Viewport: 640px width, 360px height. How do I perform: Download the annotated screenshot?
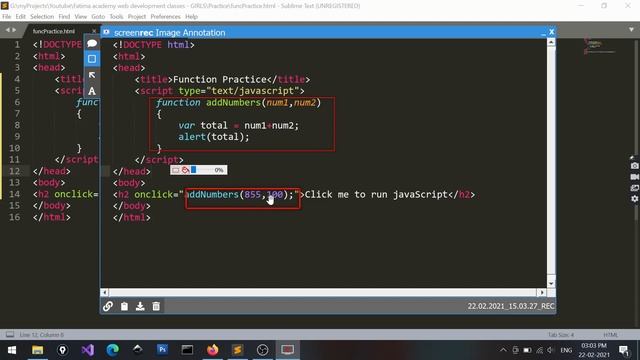pyautogui.click(x=140, y=306)
